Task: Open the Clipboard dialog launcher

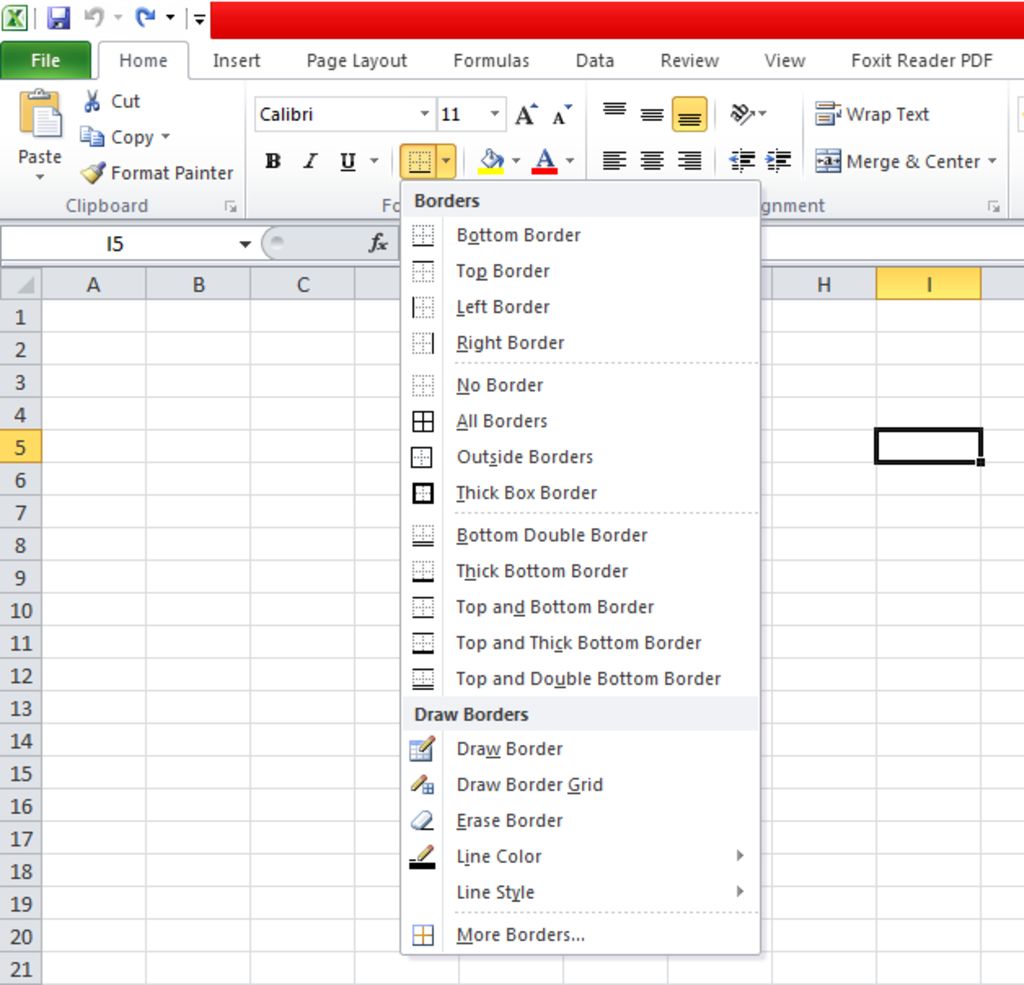Action: pos(230,206)
